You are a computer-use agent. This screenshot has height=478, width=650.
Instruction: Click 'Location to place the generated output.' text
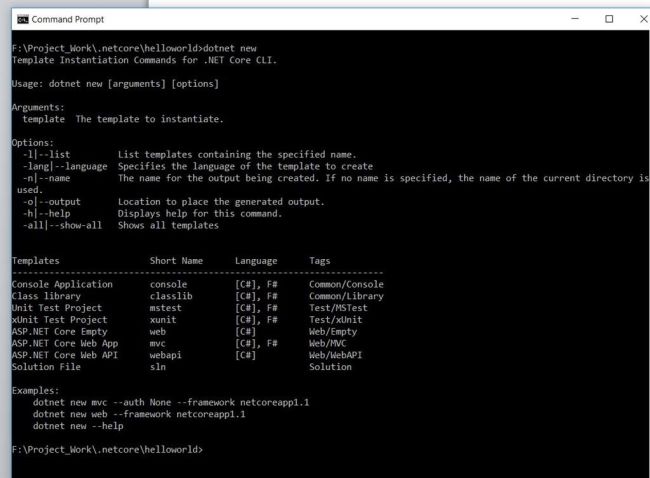pyautogui.click(x=221, y=202)
